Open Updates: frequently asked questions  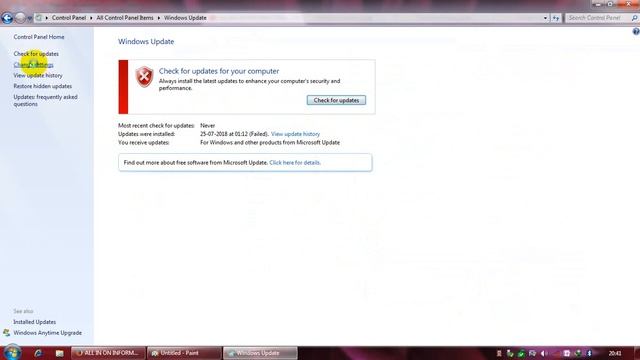click(x=45, y=100)
